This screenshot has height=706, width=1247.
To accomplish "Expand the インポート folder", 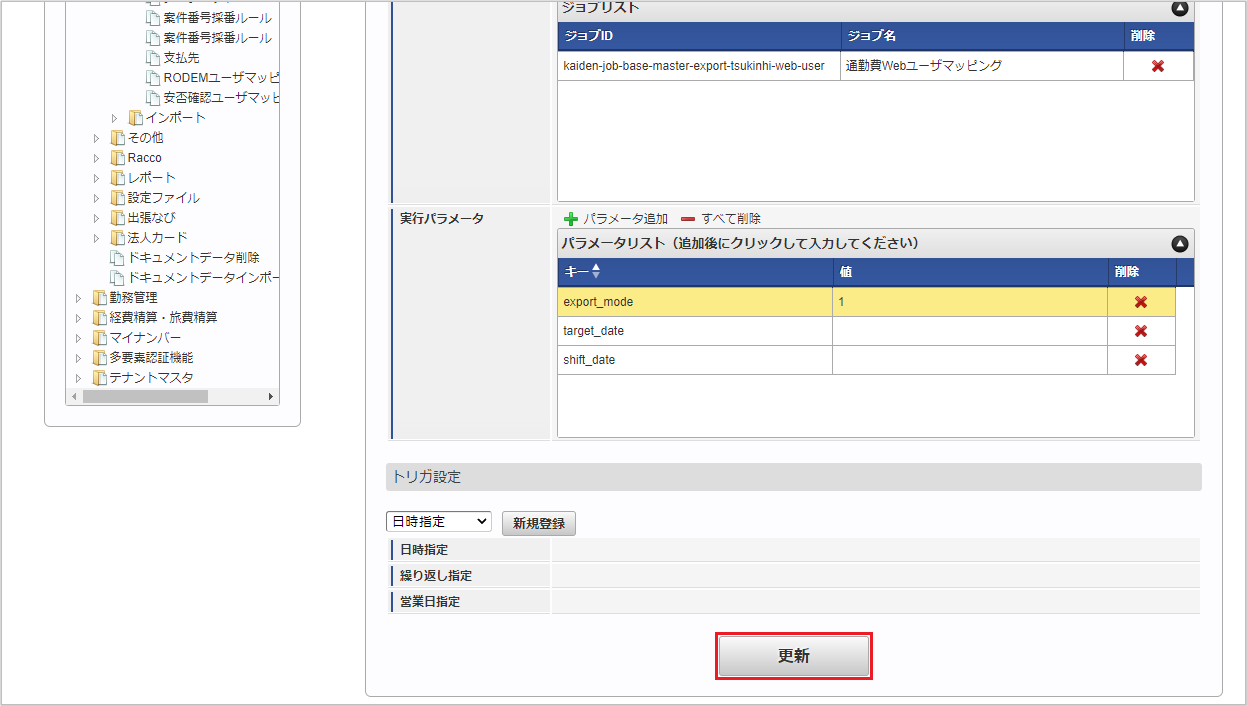I will click(x=115, y=118).
